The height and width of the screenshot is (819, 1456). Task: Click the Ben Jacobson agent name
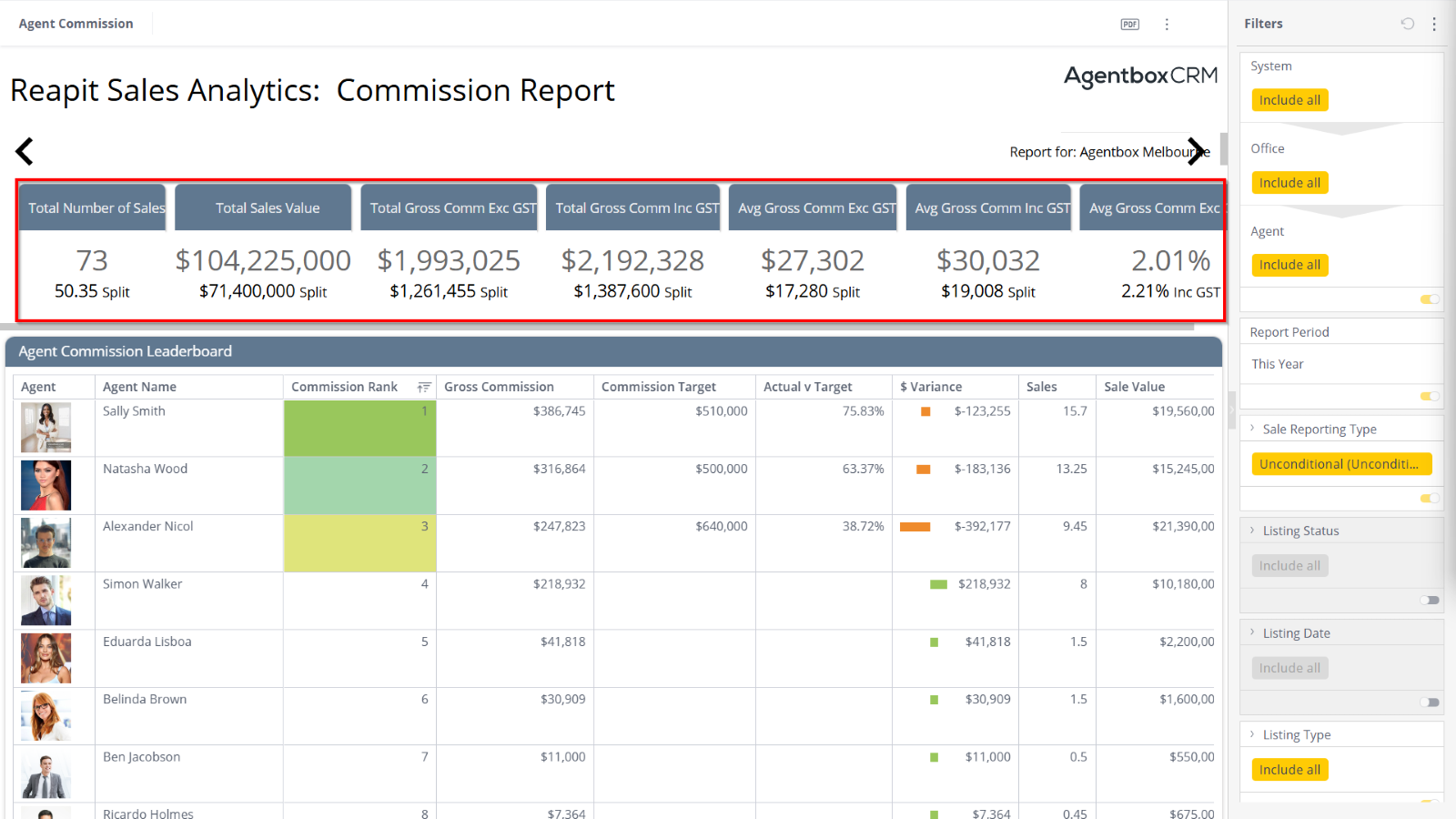141,757
